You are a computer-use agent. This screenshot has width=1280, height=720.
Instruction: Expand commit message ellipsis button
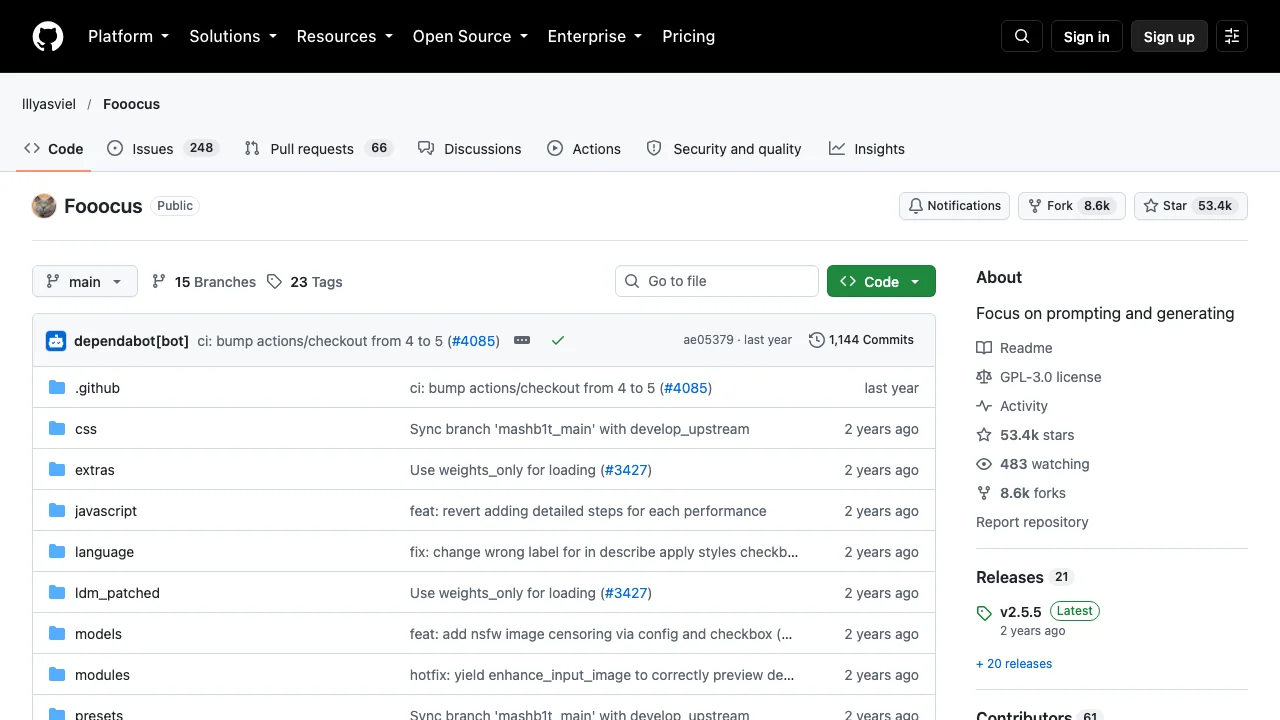click(x=522, y=340)
